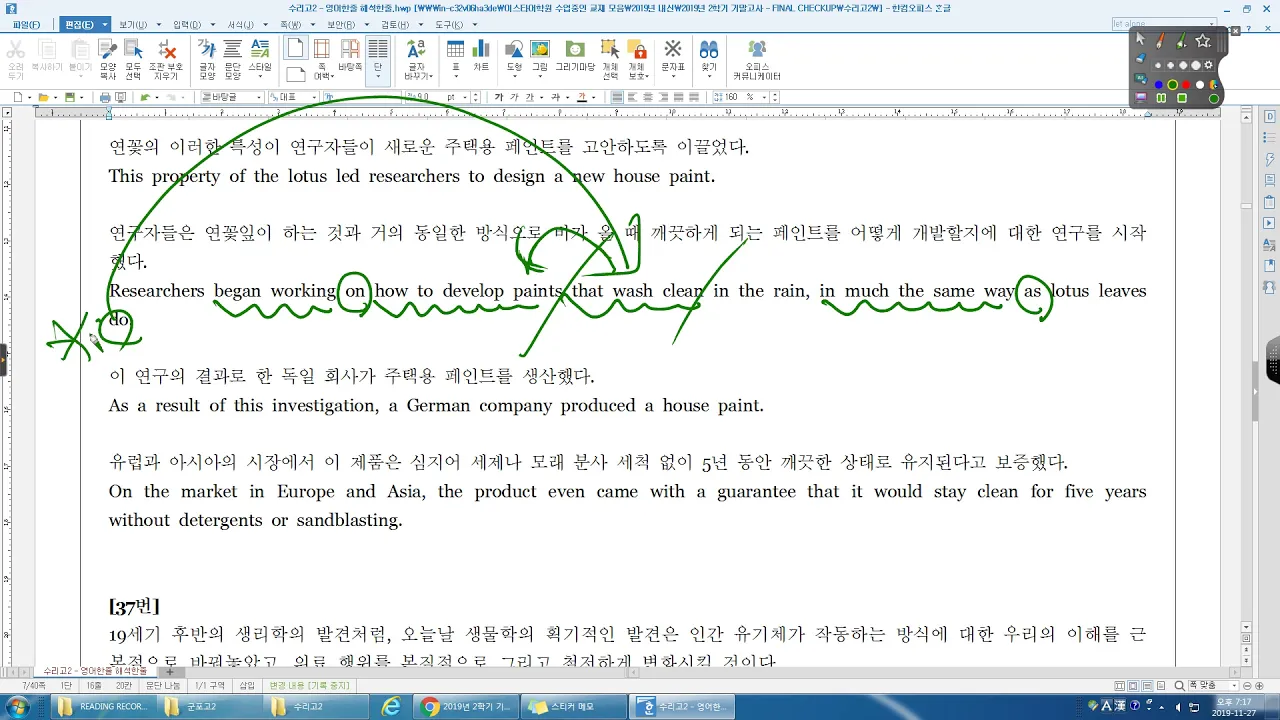Open 글자 모양 character format dialog

207,59
